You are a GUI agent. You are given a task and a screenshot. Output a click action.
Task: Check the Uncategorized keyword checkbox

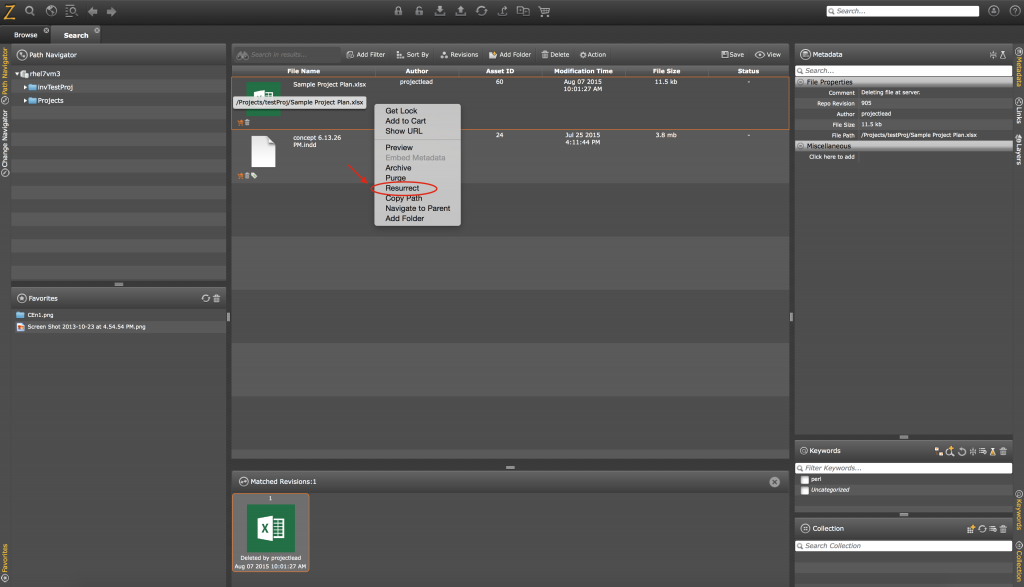point(805,490)
